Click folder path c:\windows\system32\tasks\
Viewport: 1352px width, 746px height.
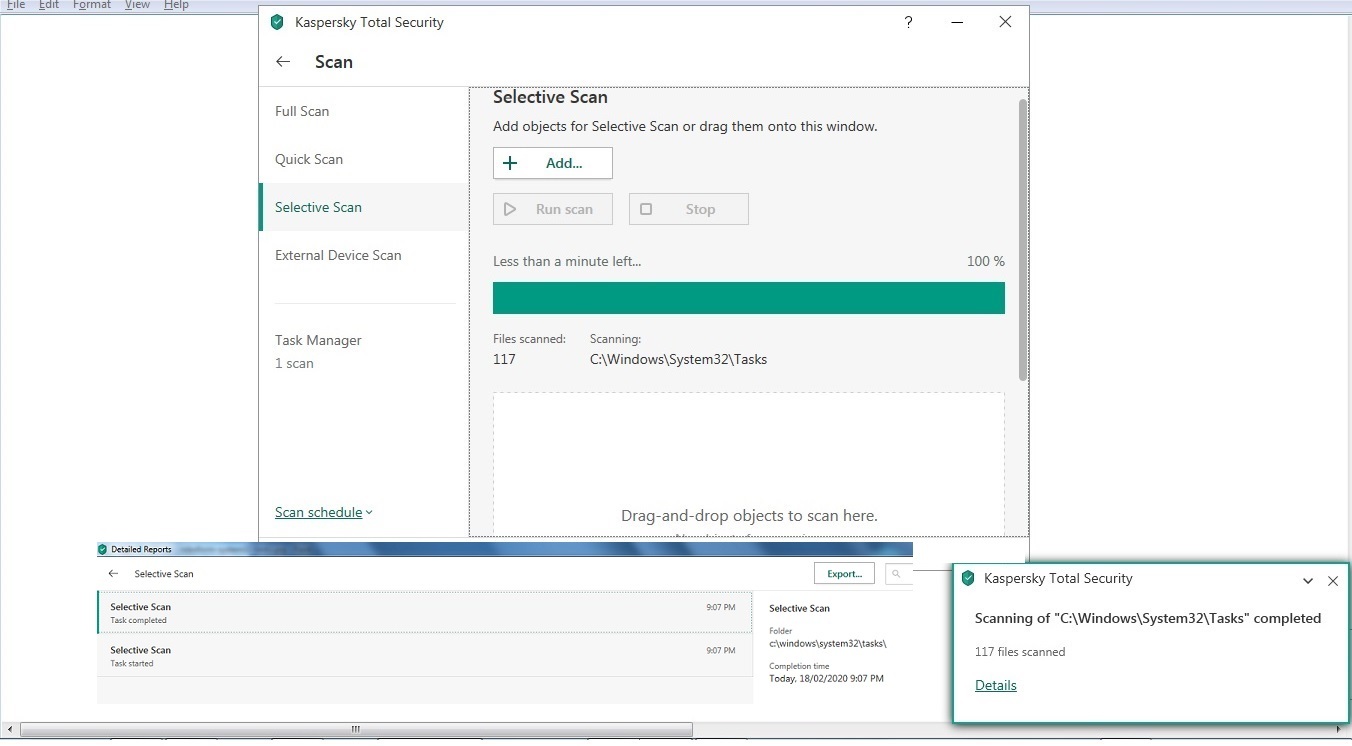point(828,644)
